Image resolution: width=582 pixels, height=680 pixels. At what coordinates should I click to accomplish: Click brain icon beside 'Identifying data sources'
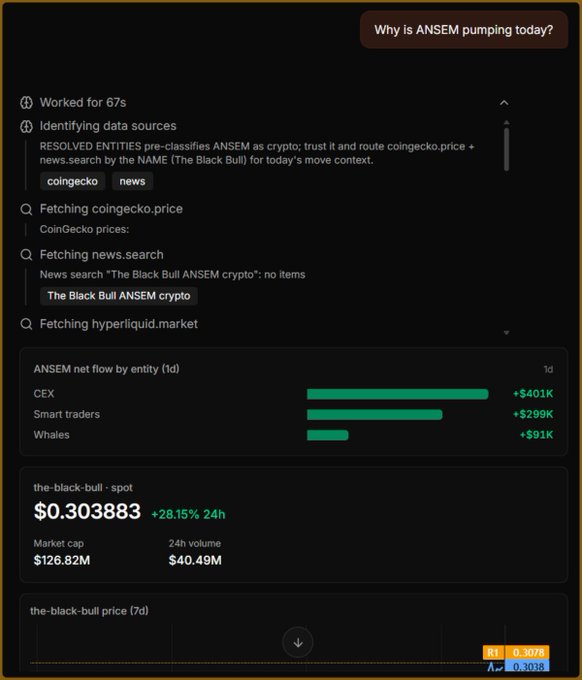26,126
